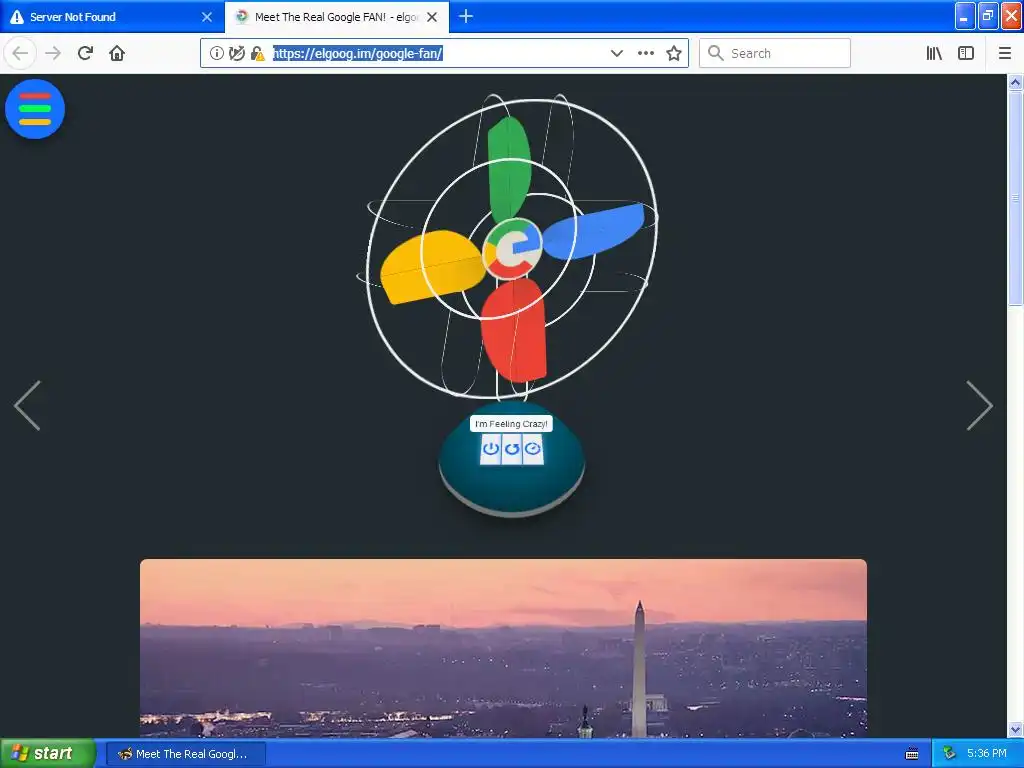
Task: Click the lock with warning icon
Action: 257,53
